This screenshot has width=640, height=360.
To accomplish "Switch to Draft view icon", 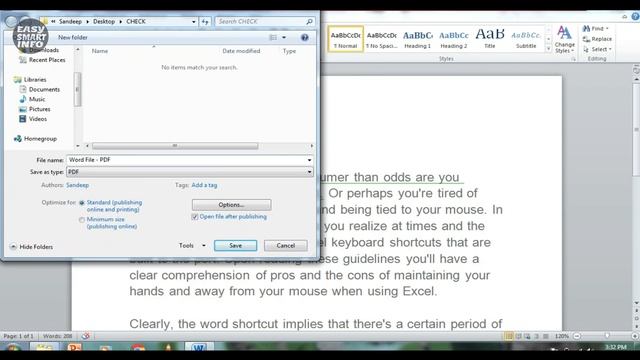I will (x=546, y=336).
